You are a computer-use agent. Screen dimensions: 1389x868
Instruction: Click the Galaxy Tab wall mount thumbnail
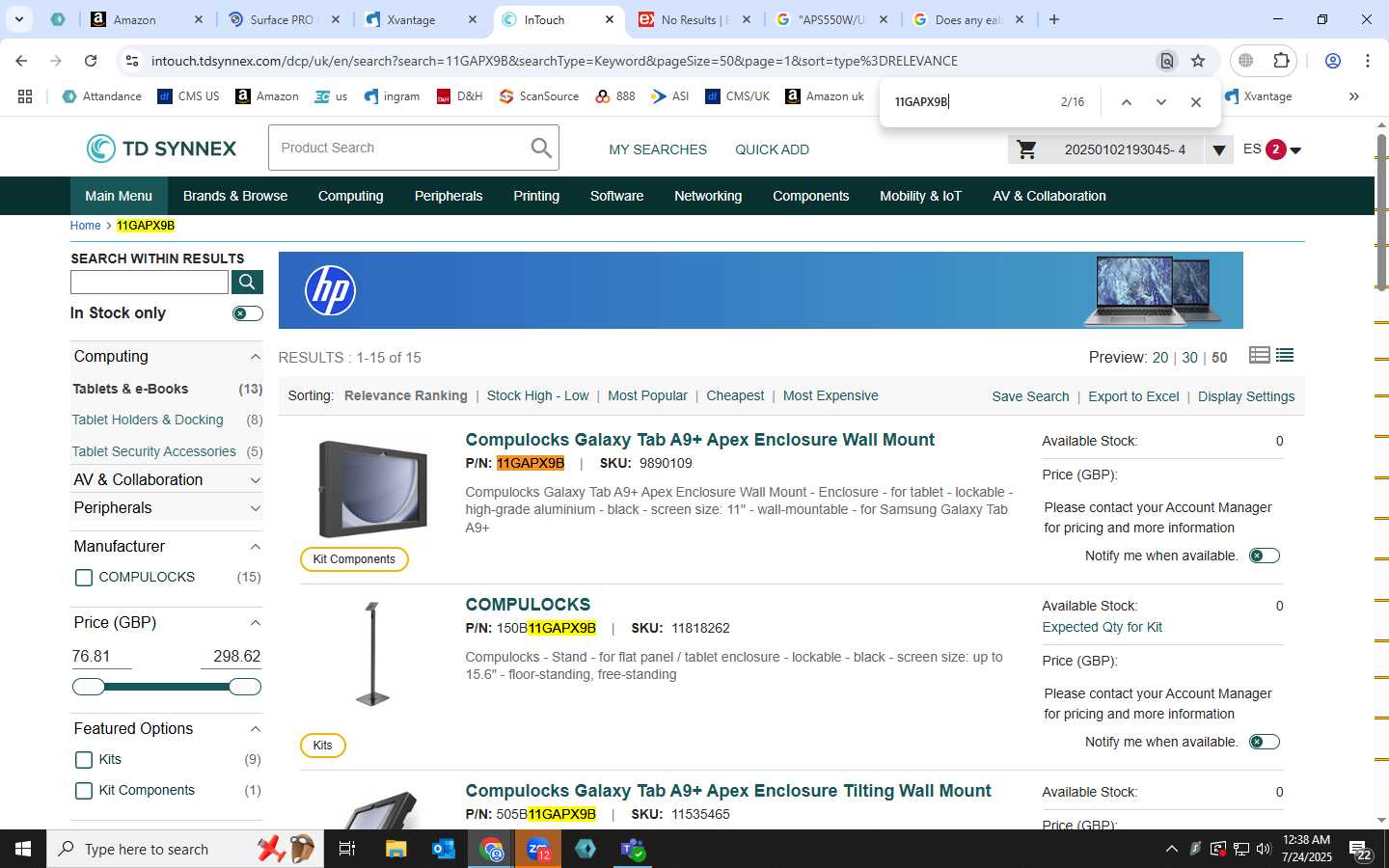[x=372, y=489]
